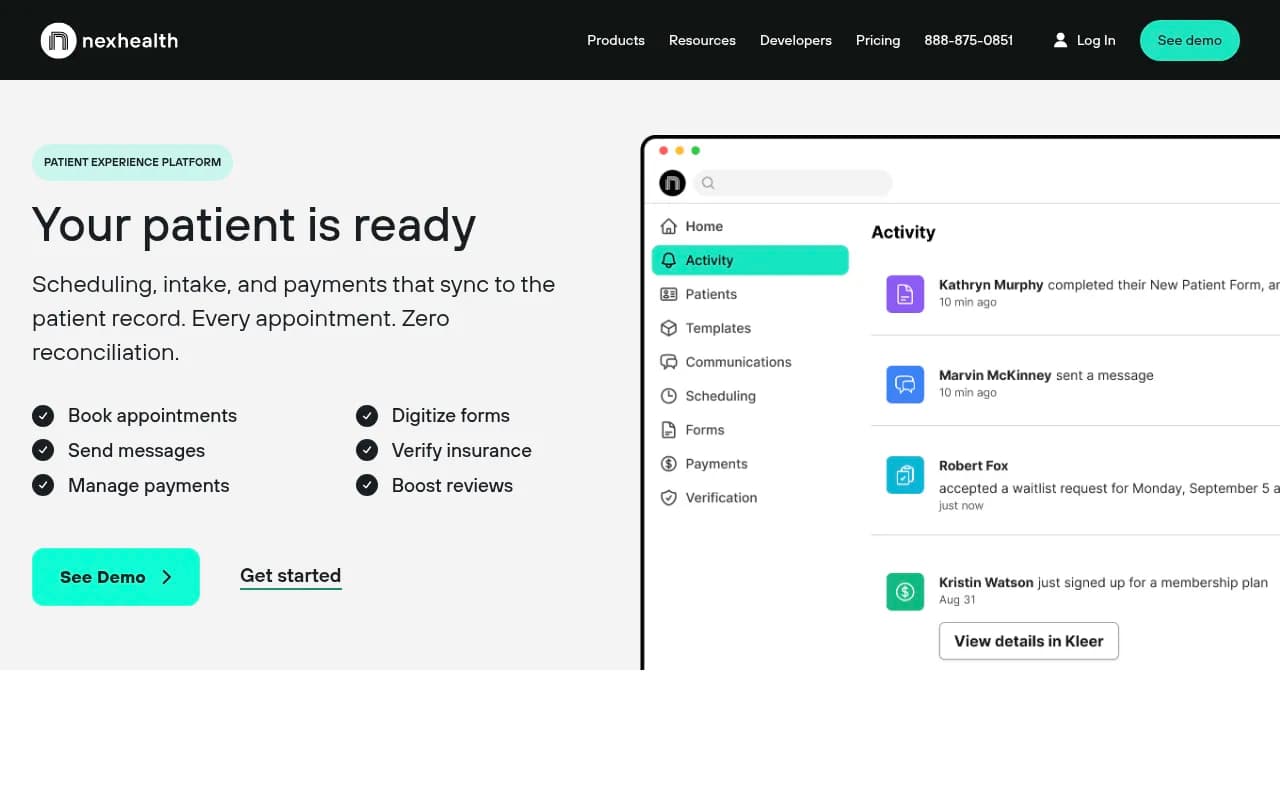Click green dollar icon beside Kristin Watson
The width and height of the screenshot is (1280, 800).
[x=905, y=592]
